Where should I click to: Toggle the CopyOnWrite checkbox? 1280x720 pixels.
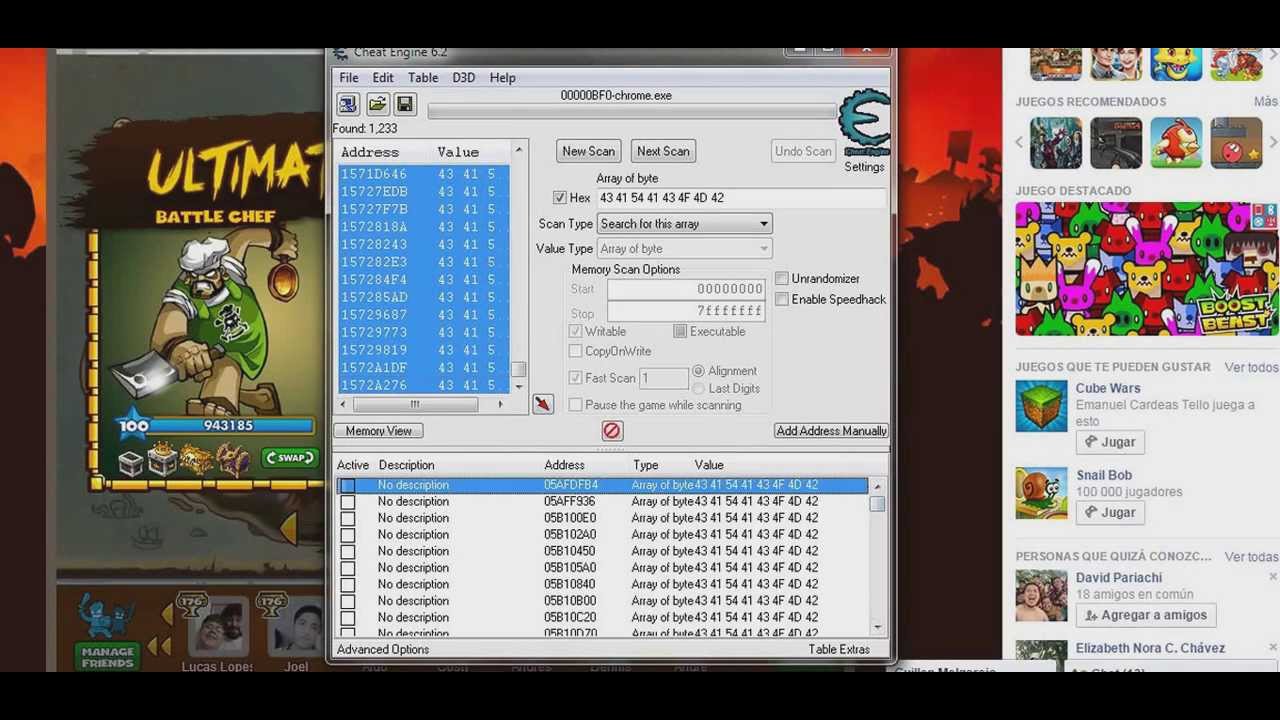[x=575, y=351]
